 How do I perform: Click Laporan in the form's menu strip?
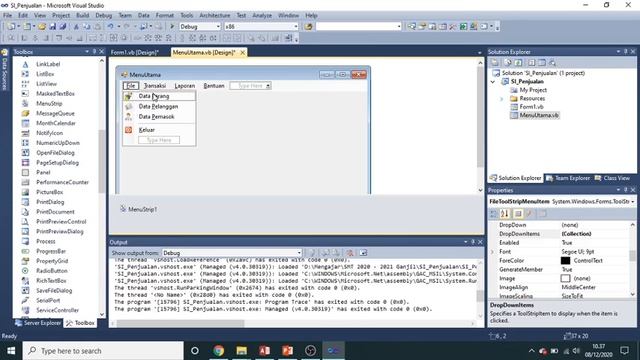[184, 86]
